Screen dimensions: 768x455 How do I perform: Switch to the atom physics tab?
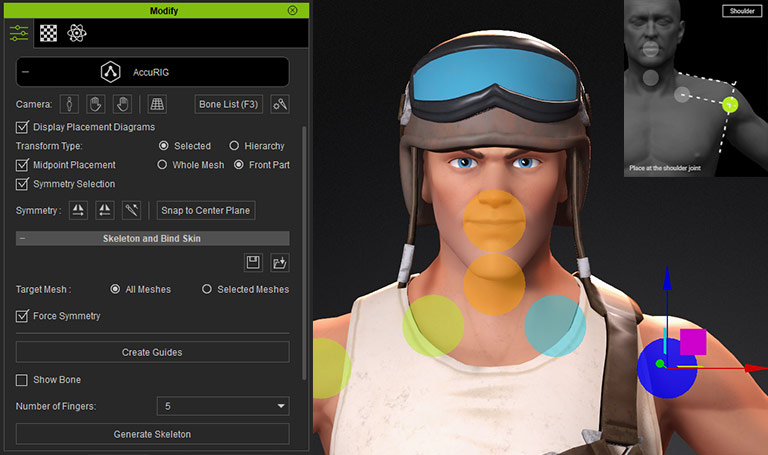point(77,33)
